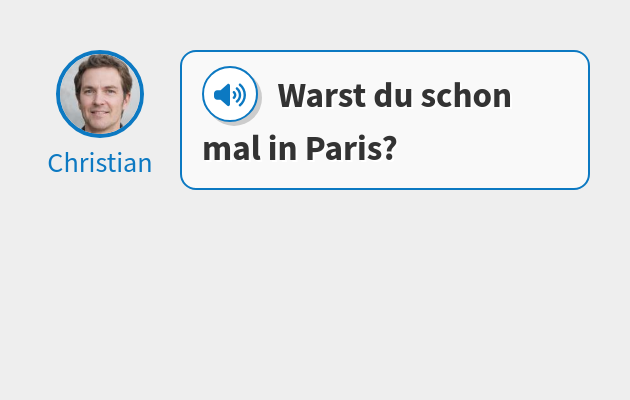
Task: Click the blue ring around Christian's avatar
Action: pyautogui.click(x=100, y=52)
